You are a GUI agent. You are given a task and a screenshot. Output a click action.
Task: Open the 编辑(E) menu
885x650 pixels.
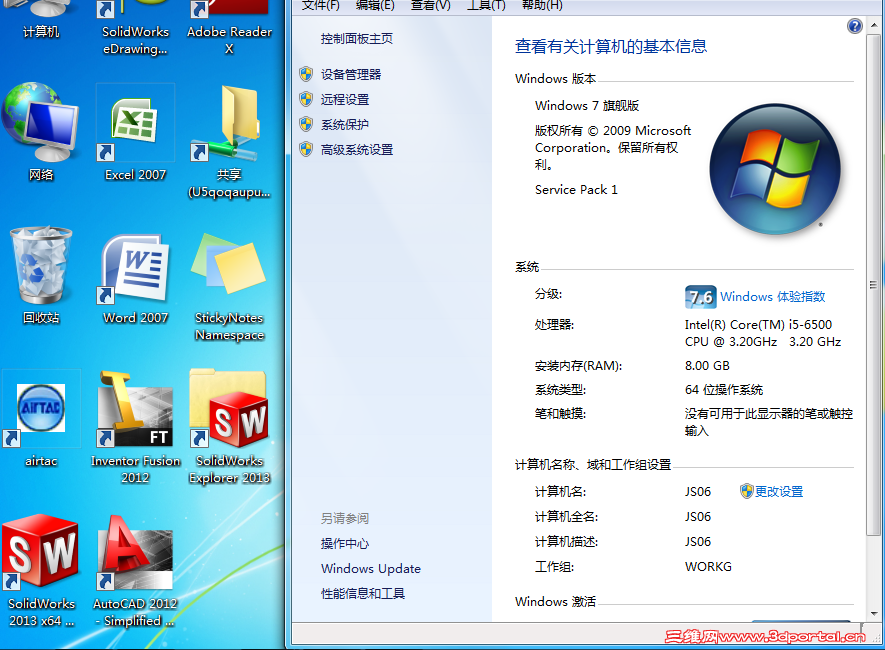click(x=375, y=6)
